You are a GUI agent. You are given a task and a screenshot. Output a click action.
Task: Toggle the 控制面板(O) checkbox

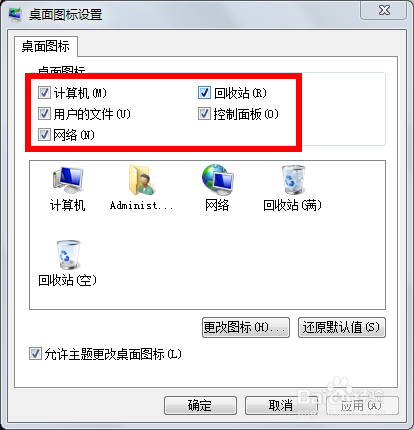tap(204, 114)
